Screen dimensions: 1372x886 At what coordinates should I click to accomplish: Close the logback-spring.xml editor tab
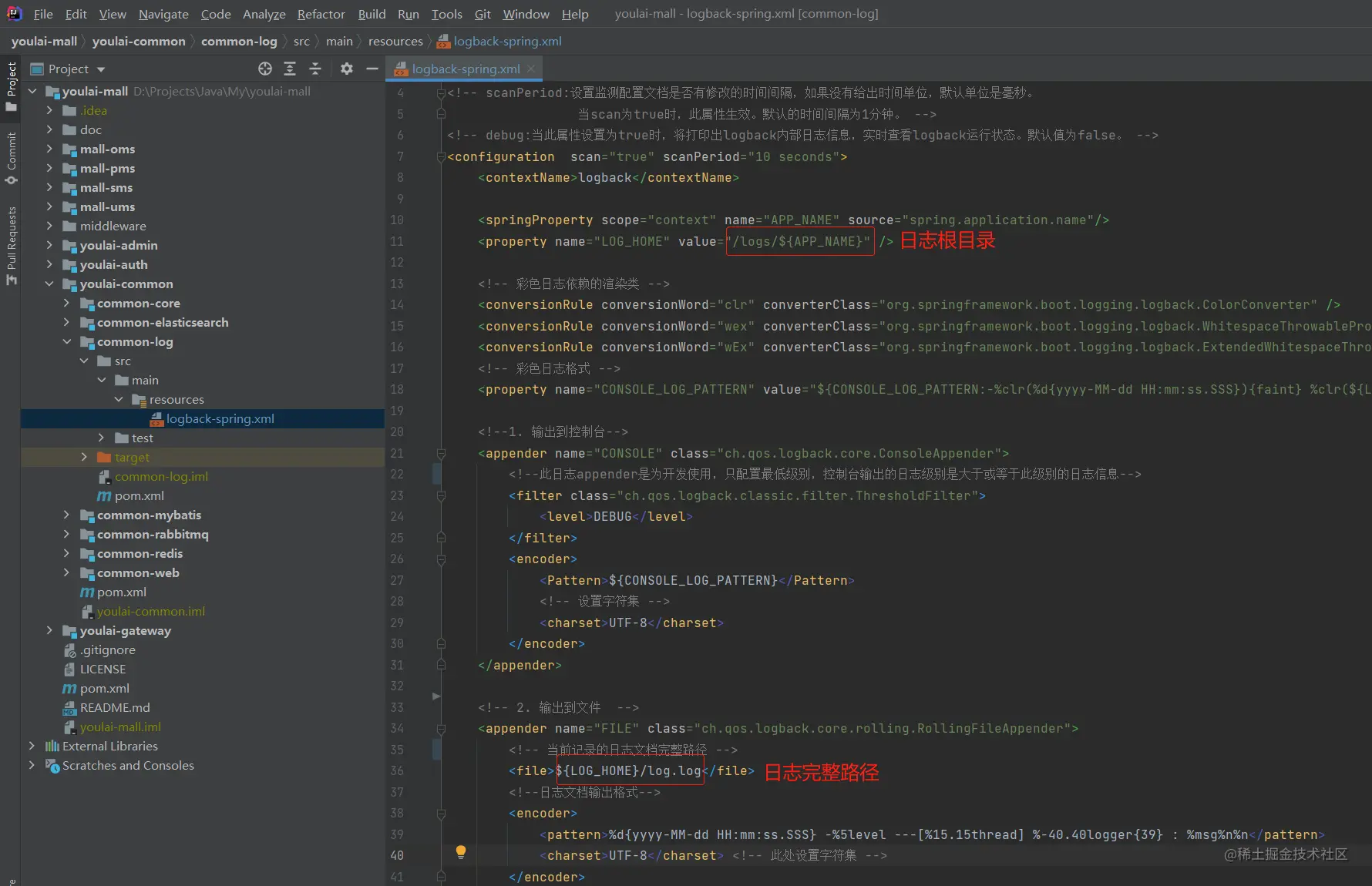[531, 69]
